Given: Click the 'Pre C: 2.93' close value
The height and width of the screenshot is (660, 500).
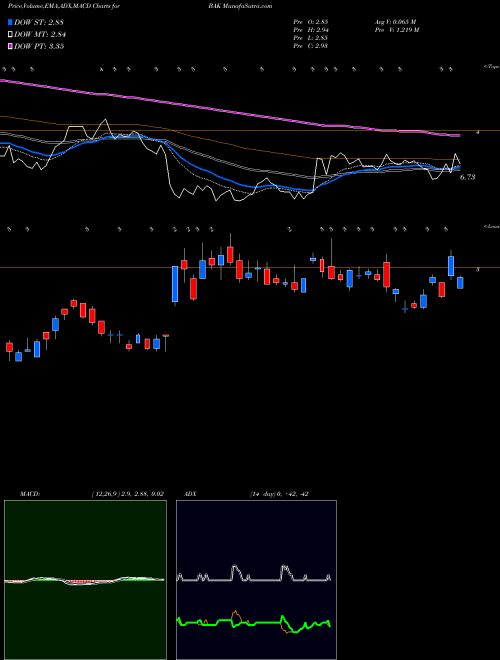Looking at the screenshot, I should [x=311, y=46].
